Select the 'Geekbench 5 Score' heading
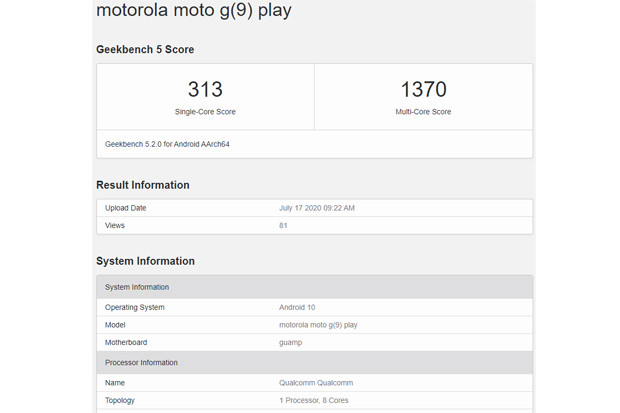Image resolution: width=620 pixels, height=413 pixels. 145,49
